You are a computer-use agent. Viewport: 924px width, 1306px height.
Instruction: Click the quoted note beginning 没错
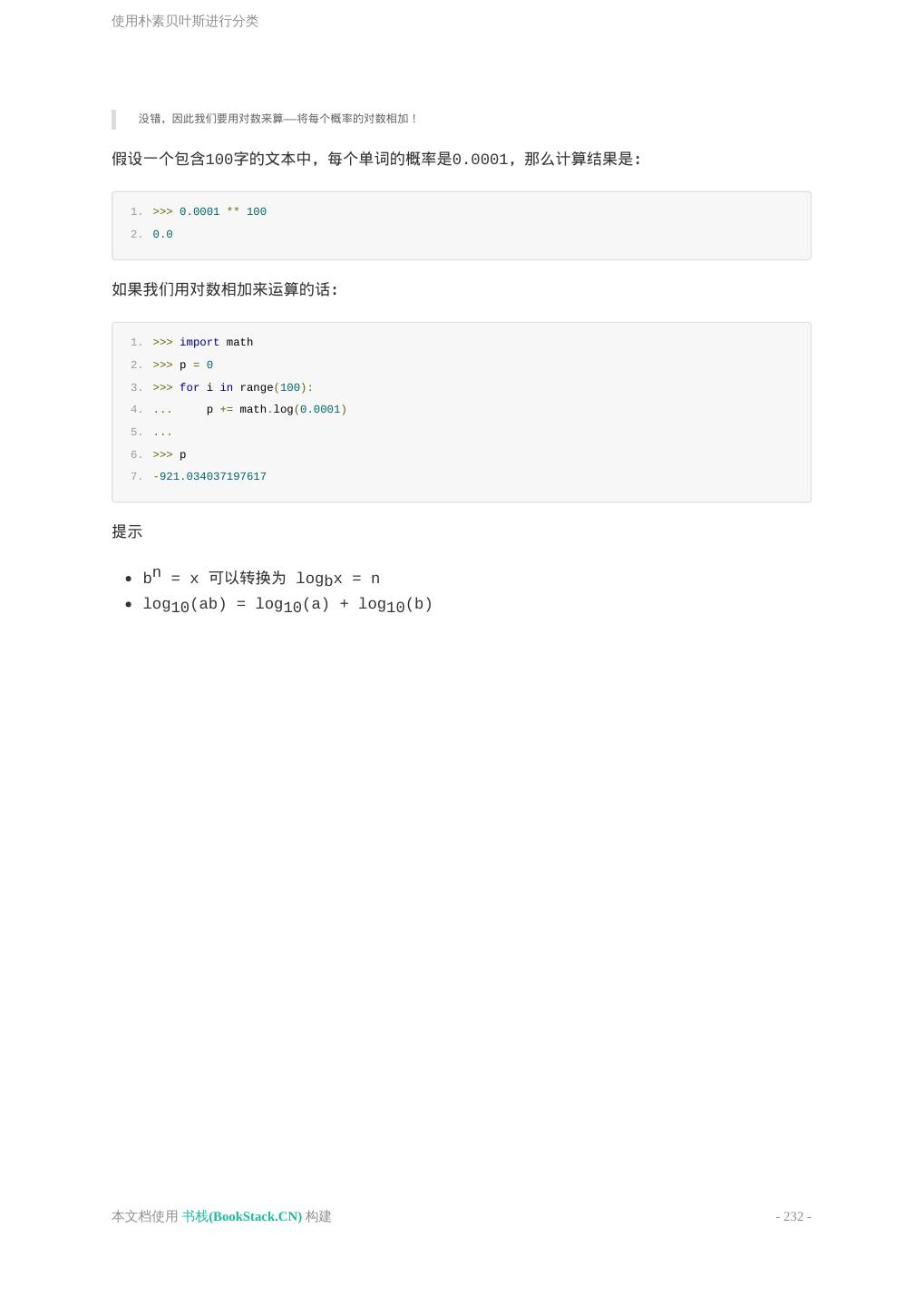pos(277,119)
